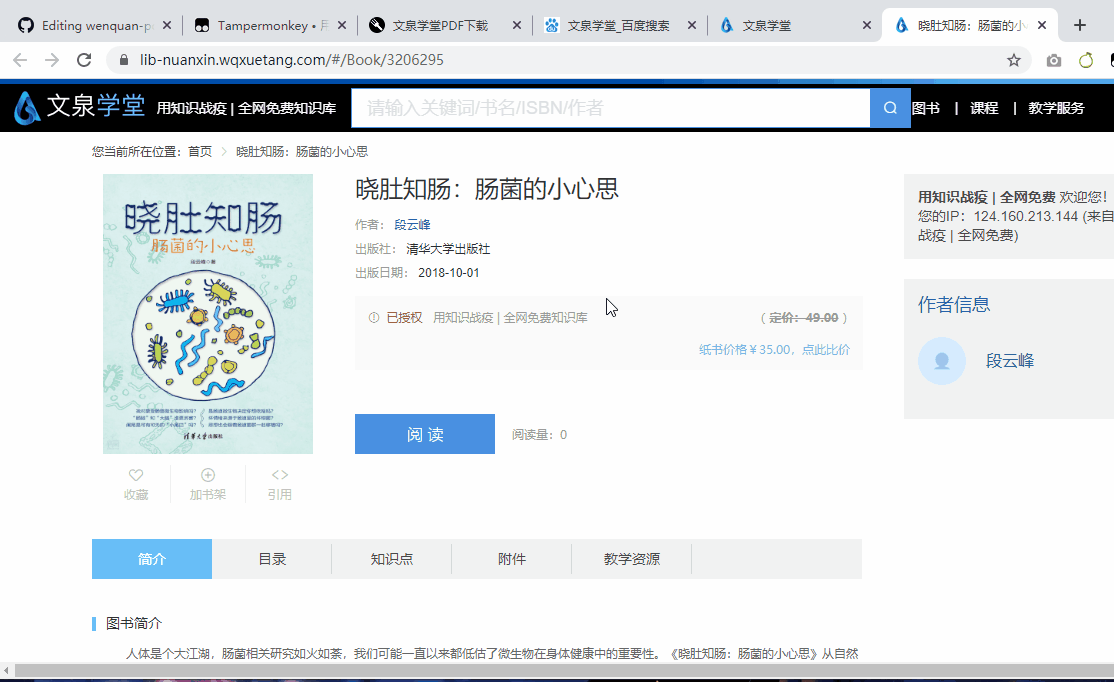Click 段云峰 in the 作者信息 panel
Screen dimensions: 1114x682
[x=1010, y=361]
